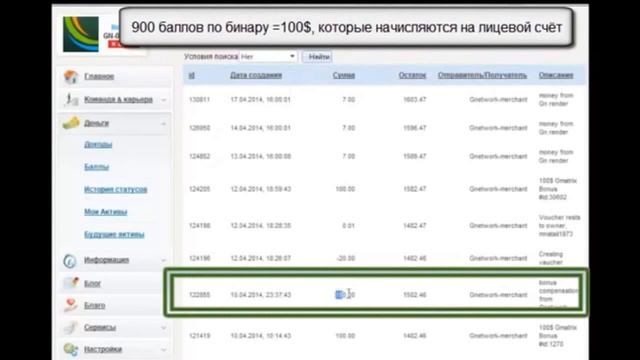The image size is (640, 360).
Task: Click the Блог icon in sidebar
Action: pos(71,283)
